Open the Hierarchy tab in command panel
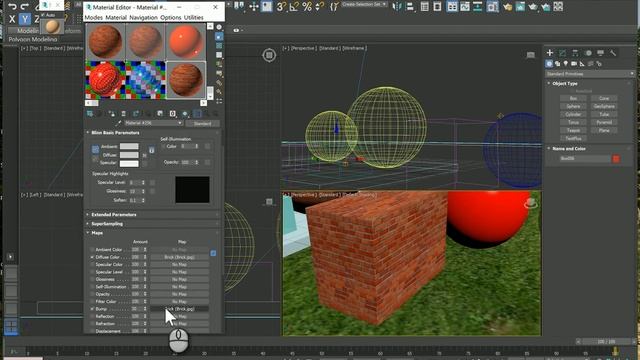The height and width of the screenshot is (360, 640). point(575,53)
